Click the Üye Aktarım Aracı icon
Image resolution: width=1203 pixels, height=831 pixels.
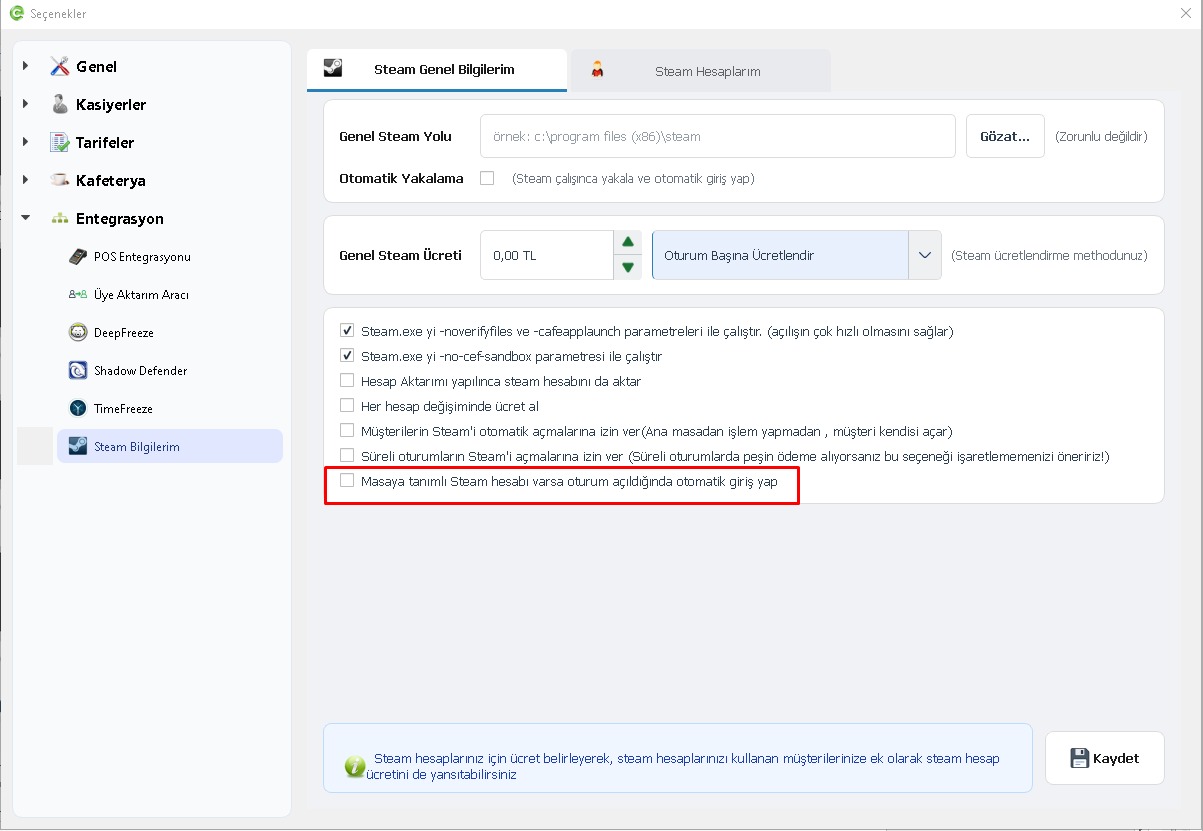tap(77, 295)
